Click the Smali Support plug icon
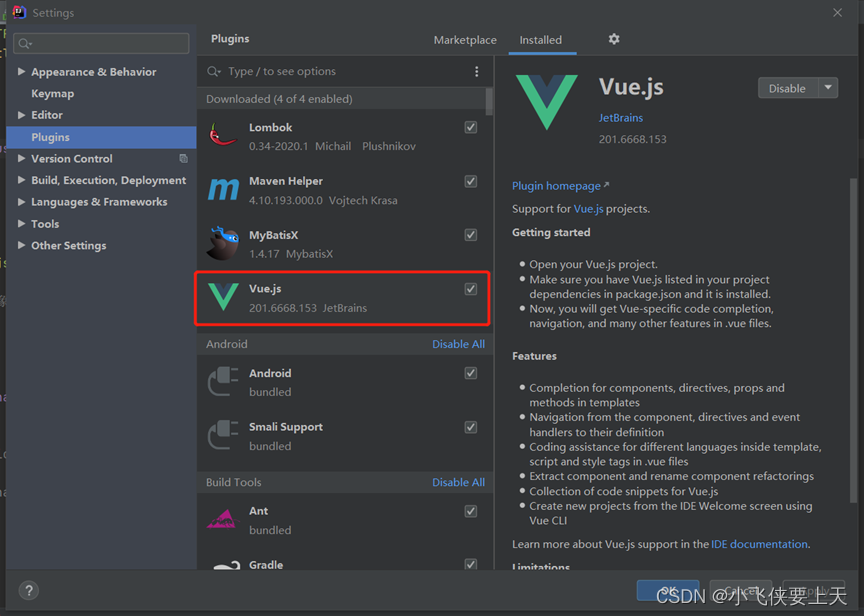864x616 pixels. click(x=223, y=435)
